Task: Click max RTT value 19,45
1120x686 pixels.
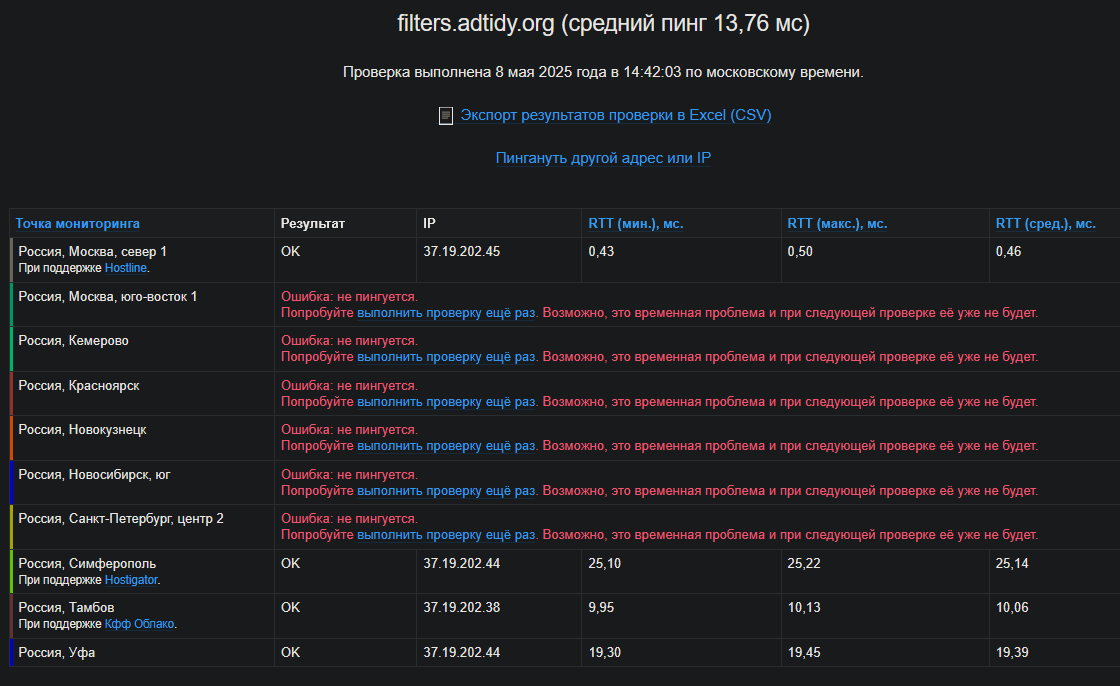Action: [x=804, y=652]
